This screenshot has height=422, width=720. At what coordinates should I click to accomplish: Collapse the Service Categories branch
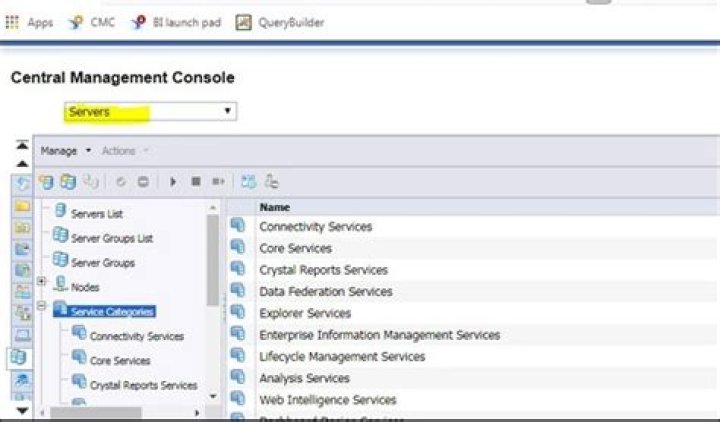tap(41, 305)
